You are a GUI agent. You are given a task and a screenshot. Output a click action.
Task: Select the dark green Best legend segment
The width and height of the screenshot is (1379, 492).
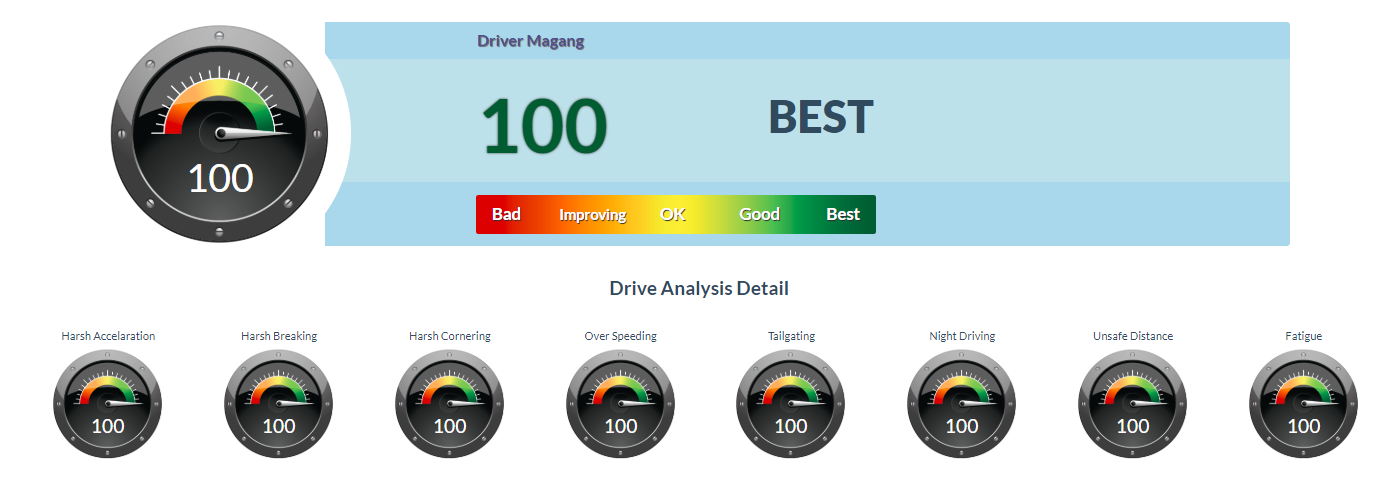(x=843, y=214)
